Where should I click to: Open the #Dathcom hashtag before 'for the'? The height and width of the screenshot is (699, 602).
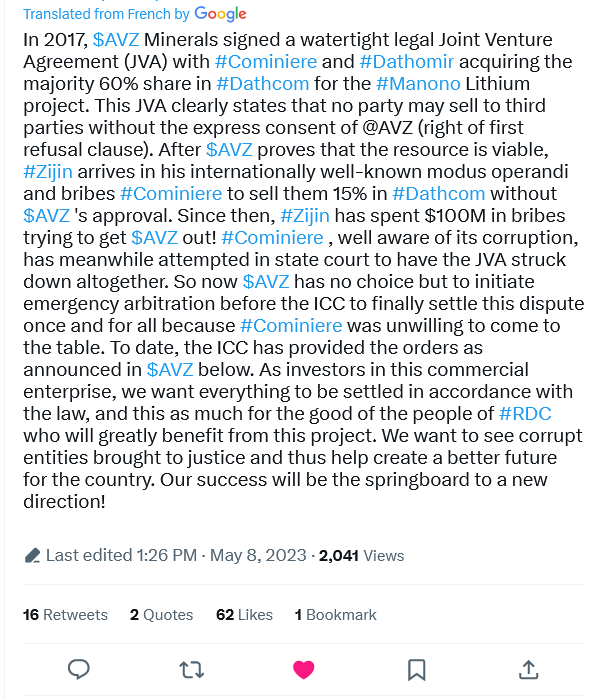(263, 84)
